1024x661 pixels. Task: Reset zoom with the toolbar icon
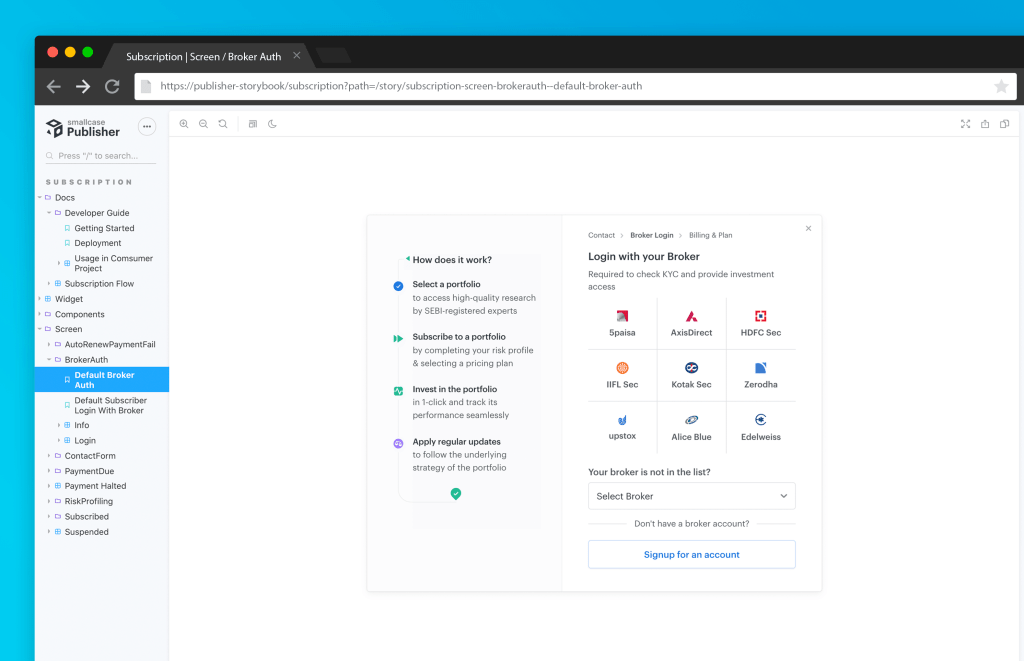coord(223,124)
